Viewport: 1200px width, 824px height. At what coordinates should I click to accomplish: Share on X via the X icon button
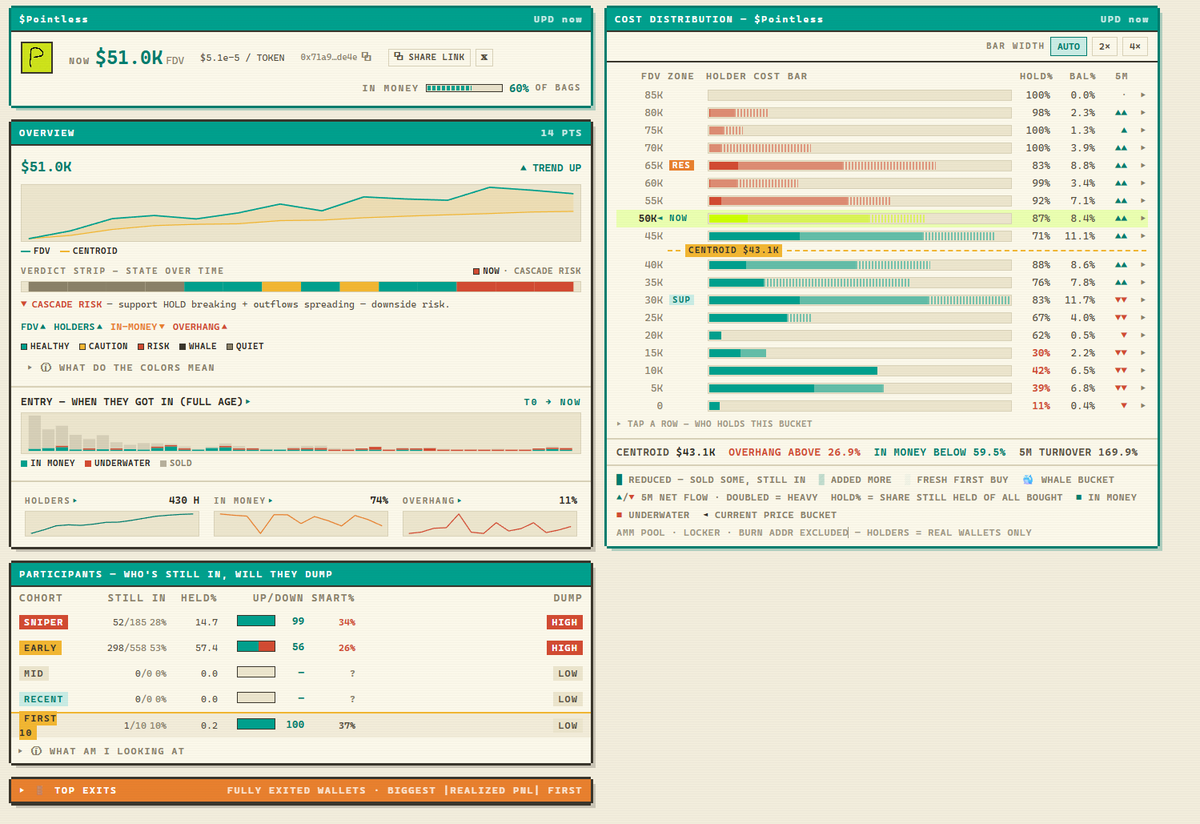tap(484, 58)
